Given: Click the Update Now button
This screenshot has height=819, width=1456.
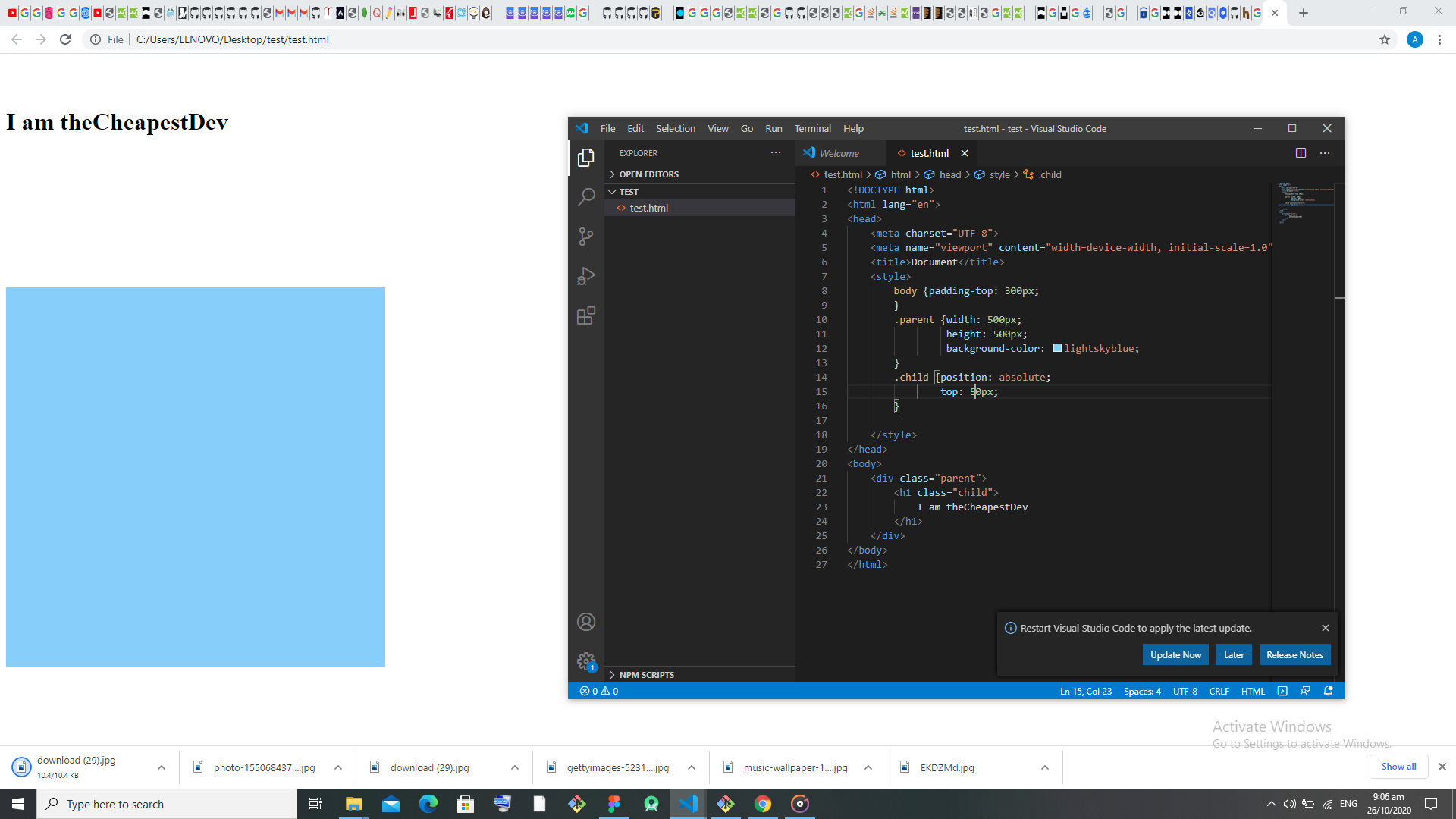Looking at the screenshot, I should (x=1175, y=655).
